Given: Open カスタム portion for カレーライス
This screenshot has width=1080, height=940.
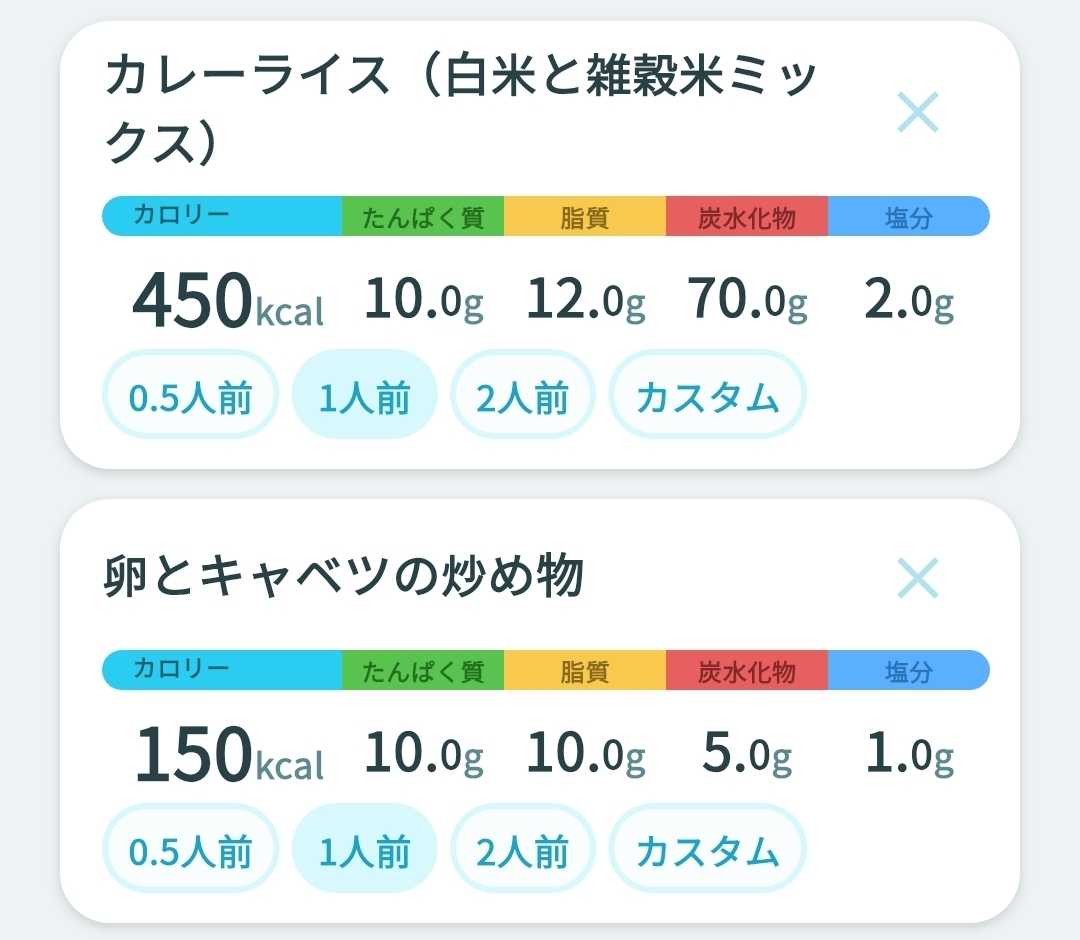Looking at the screenshot, I should (x=707, y=395).
